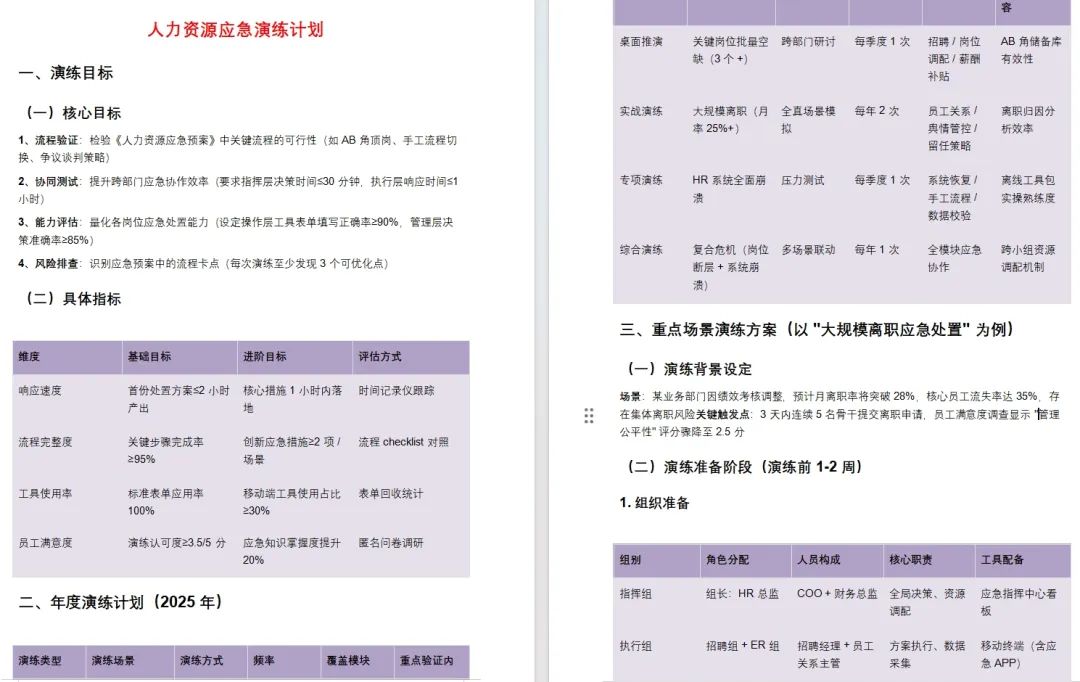Viewport: 1080px width, 682px height.
Task: Click the cell 指挥组
Action: tap(636, 594)
